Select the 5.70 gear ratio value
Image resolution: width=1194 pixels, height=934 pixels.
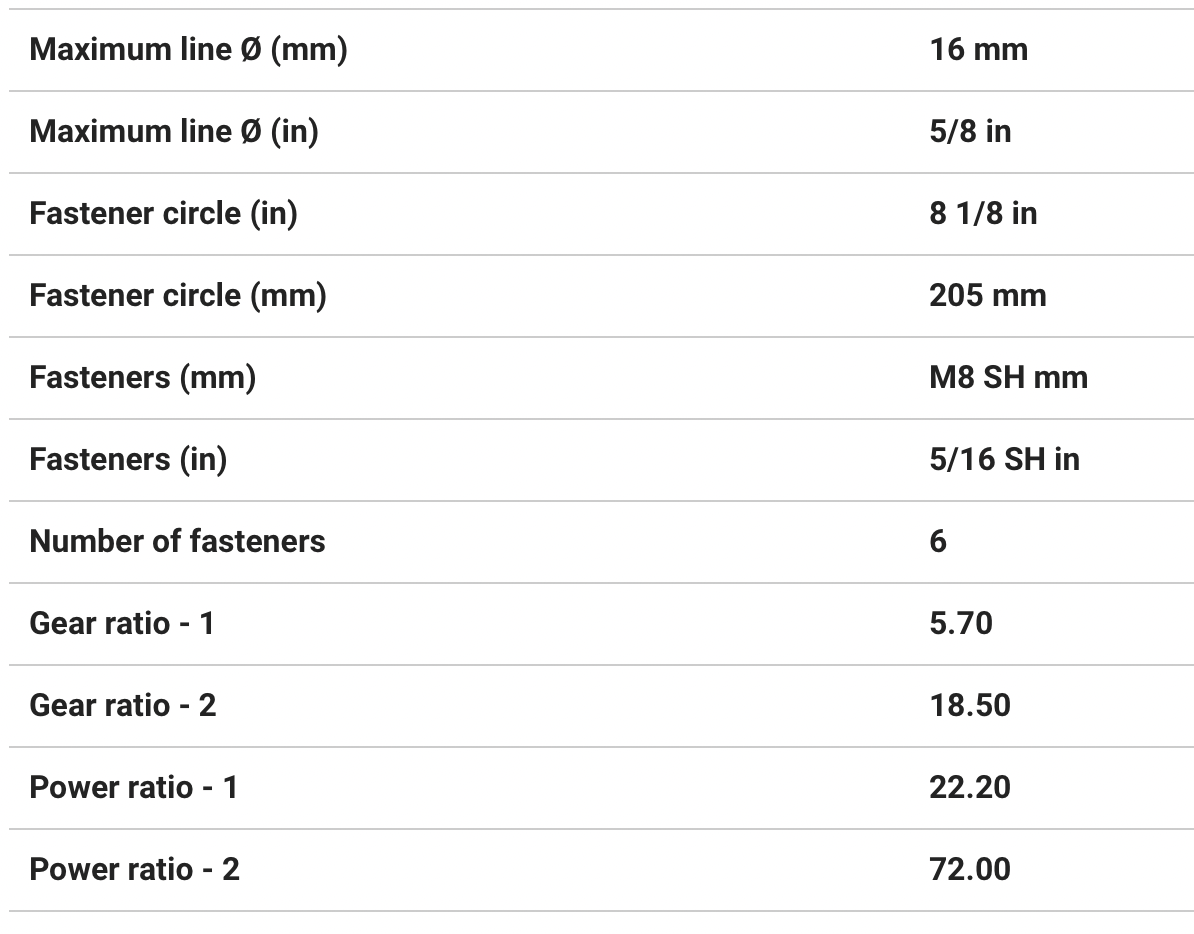961,623
